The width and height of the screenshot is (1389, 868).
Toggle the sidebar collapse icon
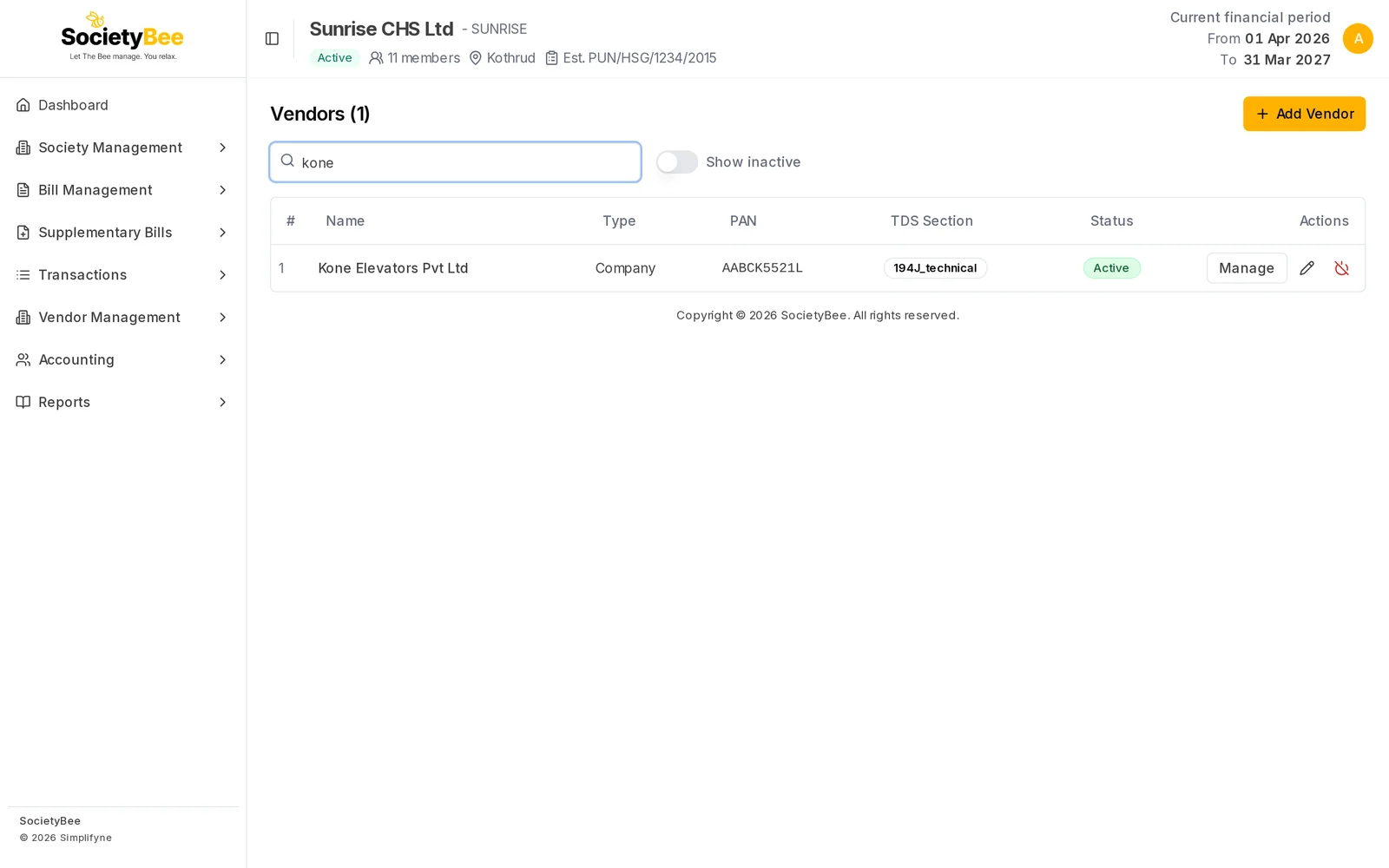pos(272,39)
